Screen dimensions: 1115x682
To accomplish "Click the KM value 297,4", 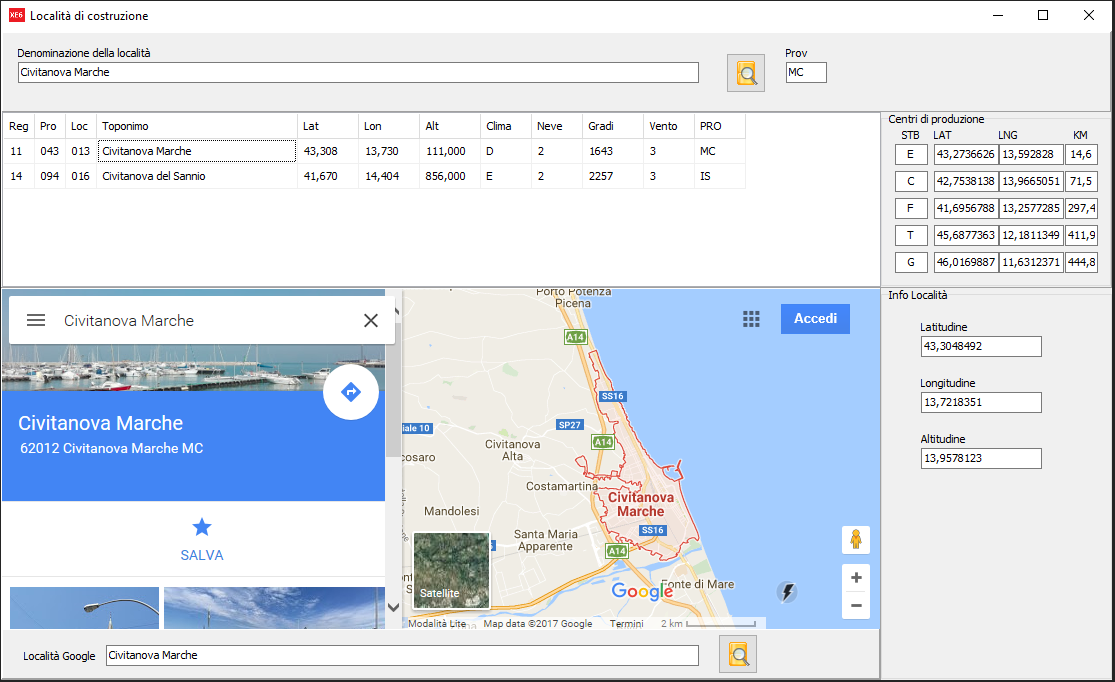I will click(1081, 208).
